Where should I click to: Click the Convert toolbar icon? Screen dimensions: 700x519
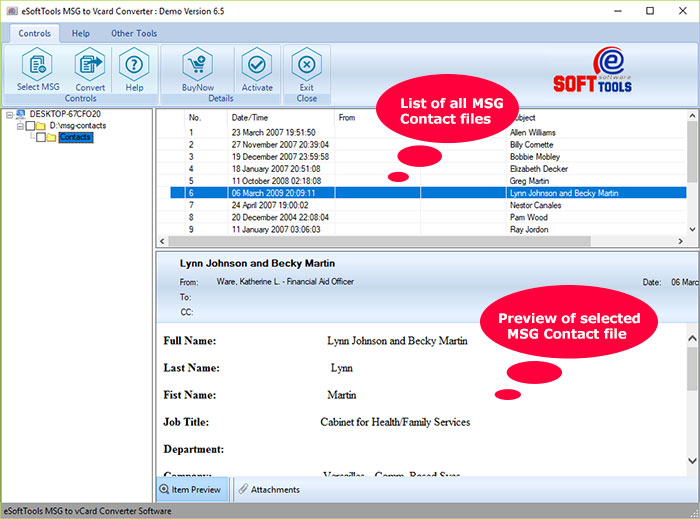[90, 65]
